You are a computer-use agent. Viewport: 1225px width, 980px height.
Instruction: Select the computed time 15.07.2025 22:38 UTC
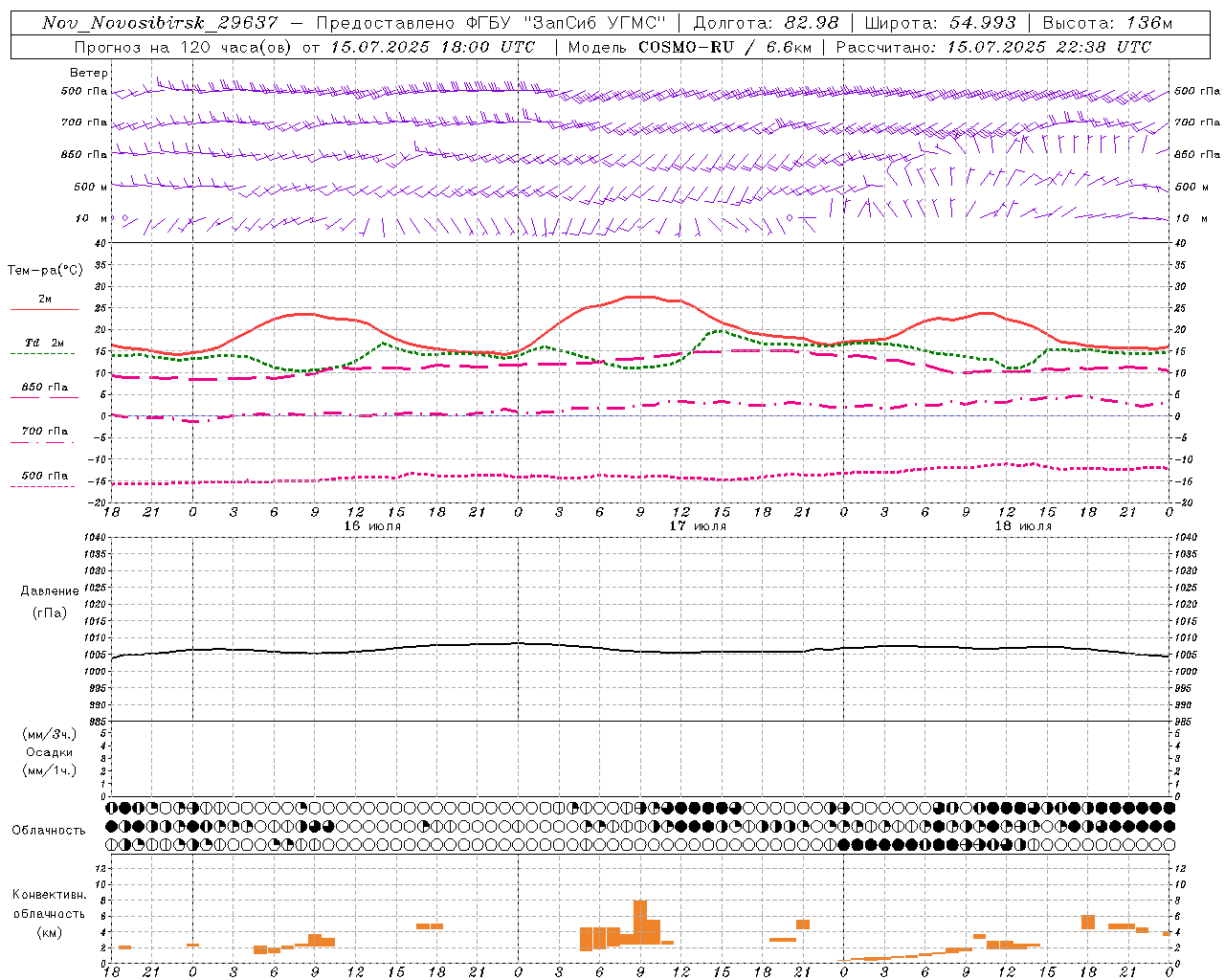click(x=1049, y=47)
